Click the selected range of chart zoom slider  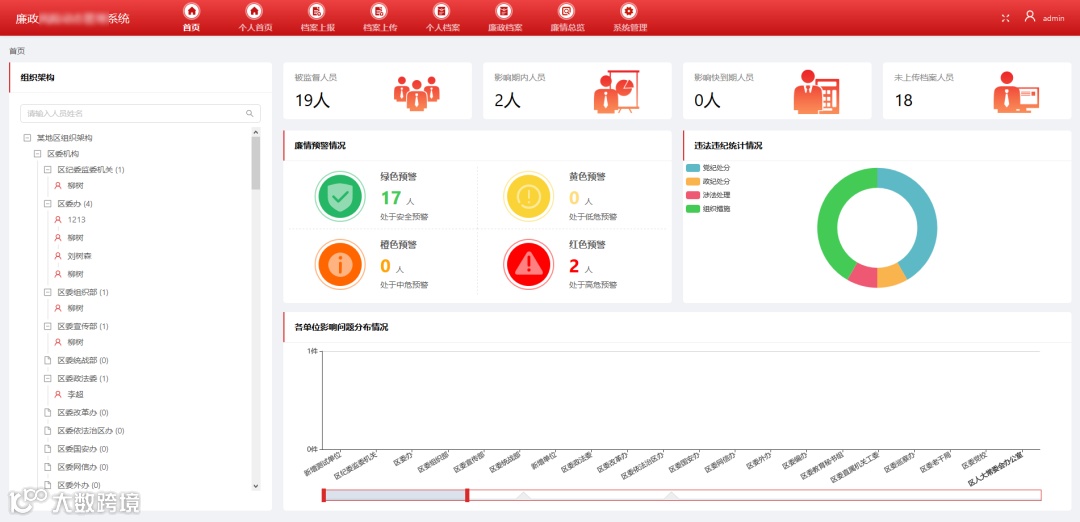coord(395,495)
